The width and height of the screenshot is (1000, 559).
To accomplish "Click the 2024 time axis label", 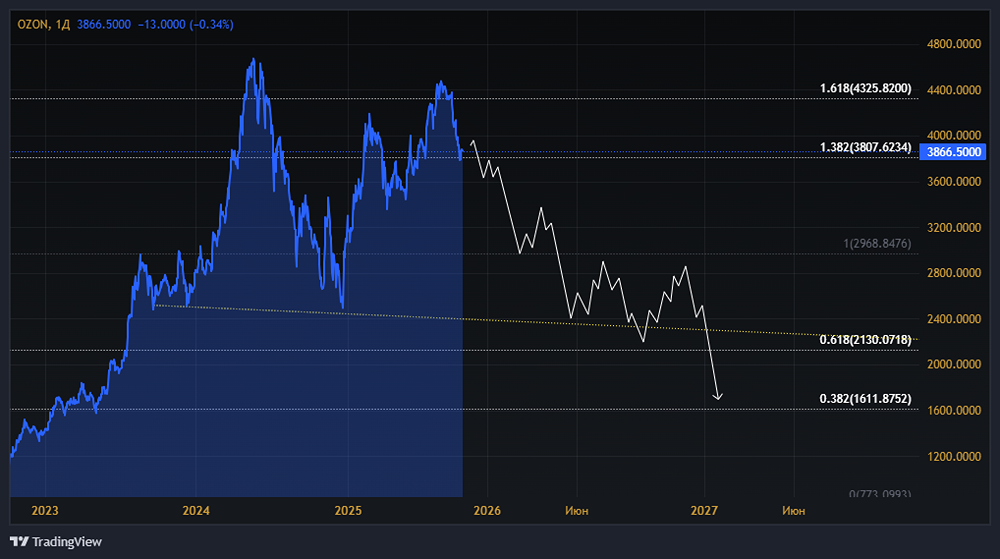I will click(196, 511).
